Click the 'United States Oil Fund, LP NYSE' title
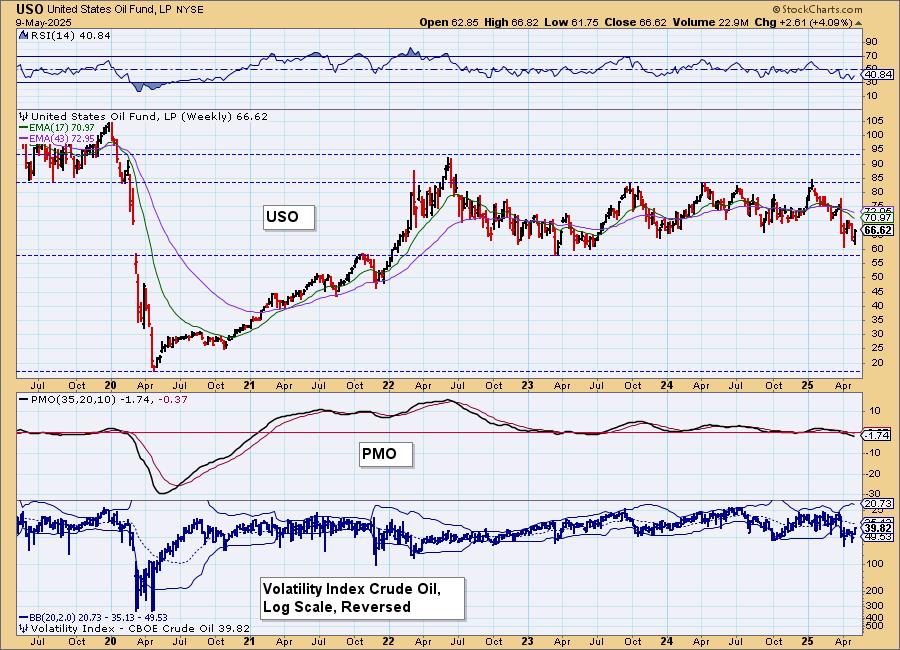 click(125, 10)
